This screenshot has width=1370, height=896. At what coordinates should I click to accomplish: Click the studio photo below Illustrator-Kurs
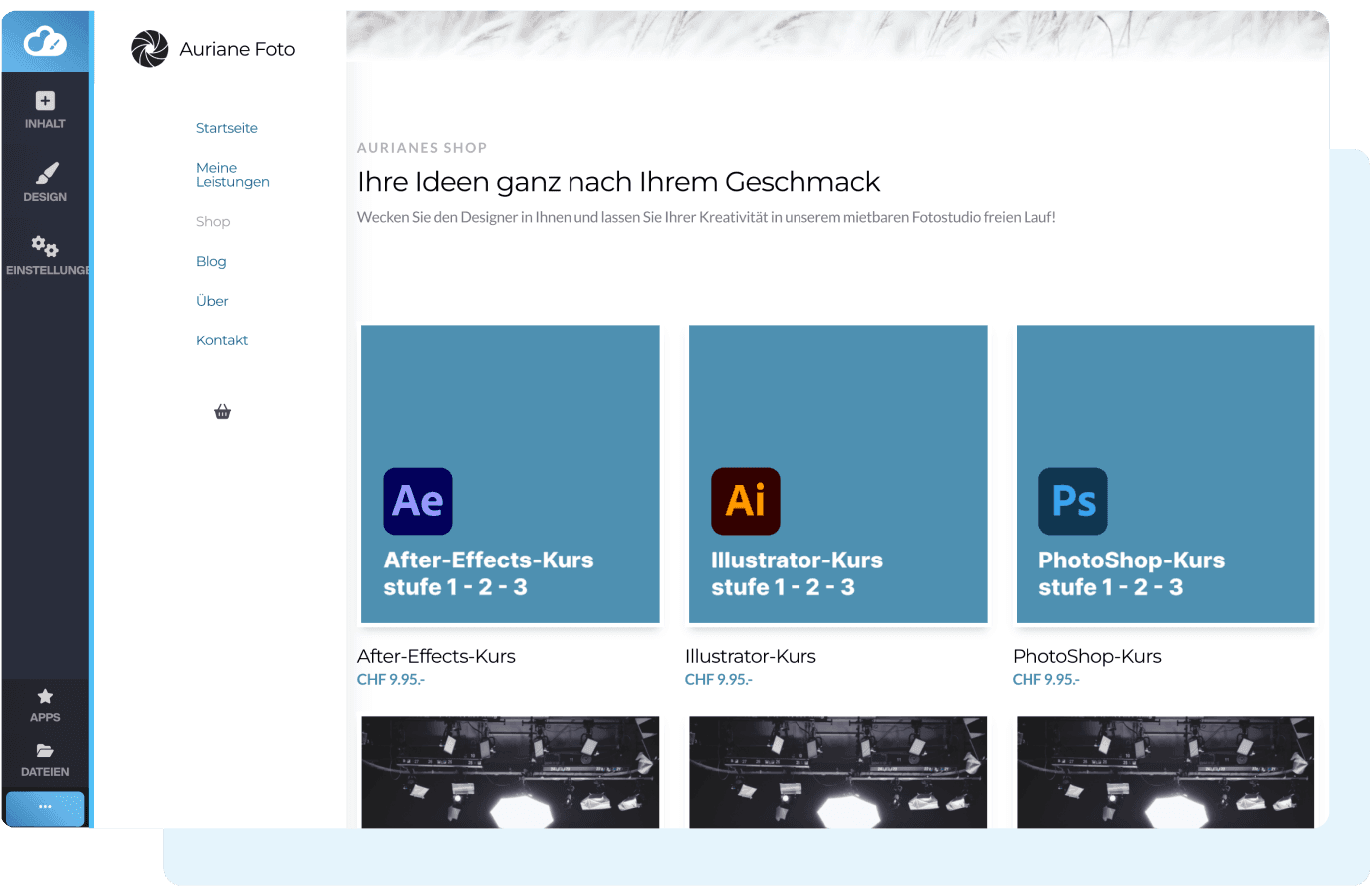[x=838, y=773]
